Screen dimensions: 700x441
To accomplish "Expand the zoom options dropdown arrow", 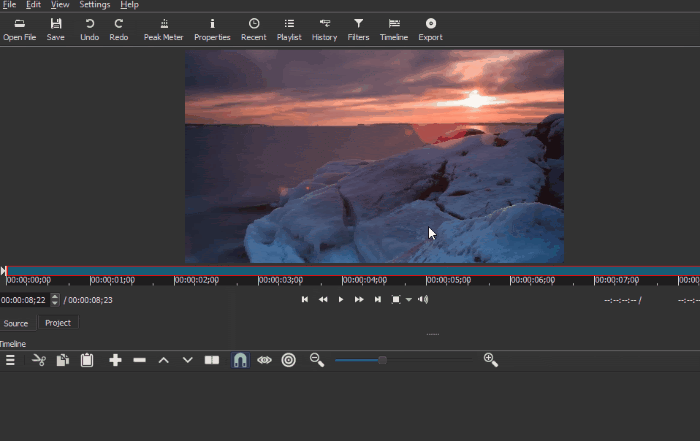I will tap(409, 300).
